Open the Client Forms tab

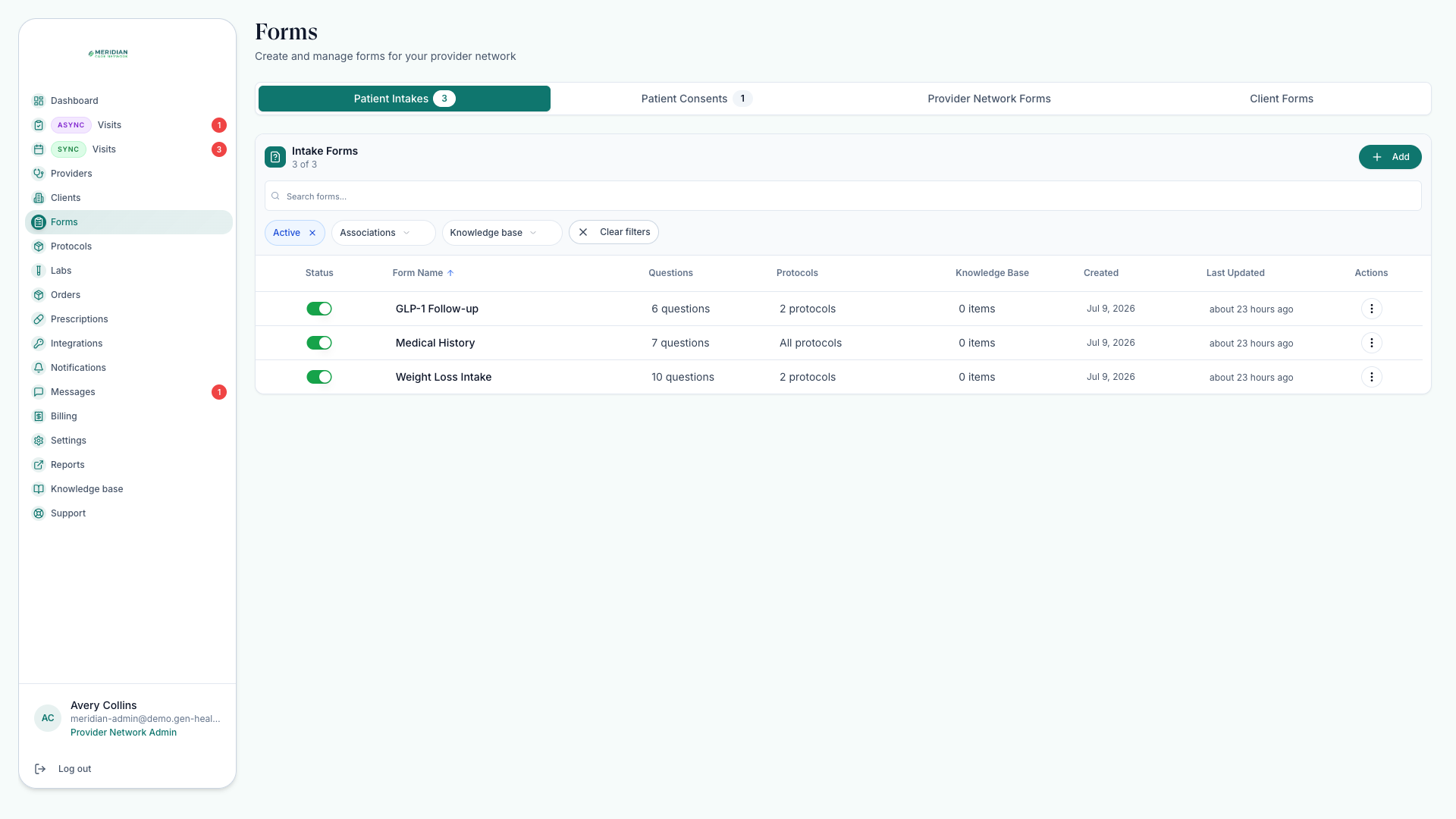point(1282,99)
